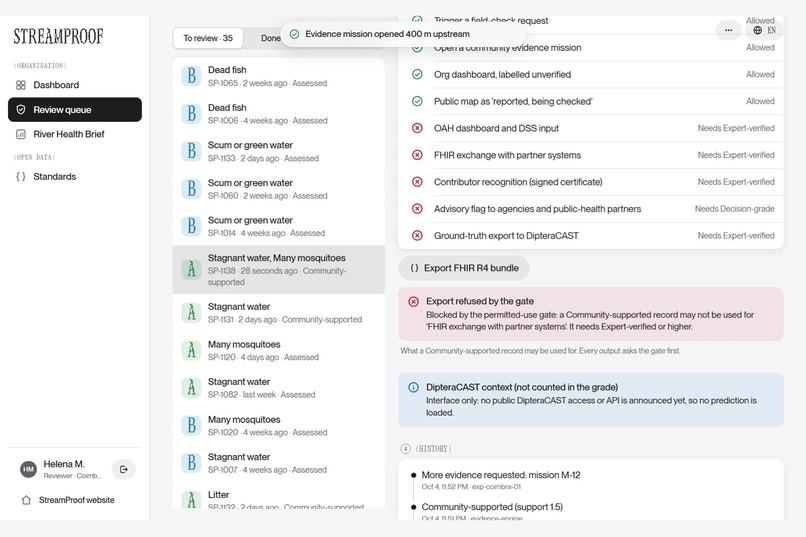Change language with EN globe button

coord(764,30)
